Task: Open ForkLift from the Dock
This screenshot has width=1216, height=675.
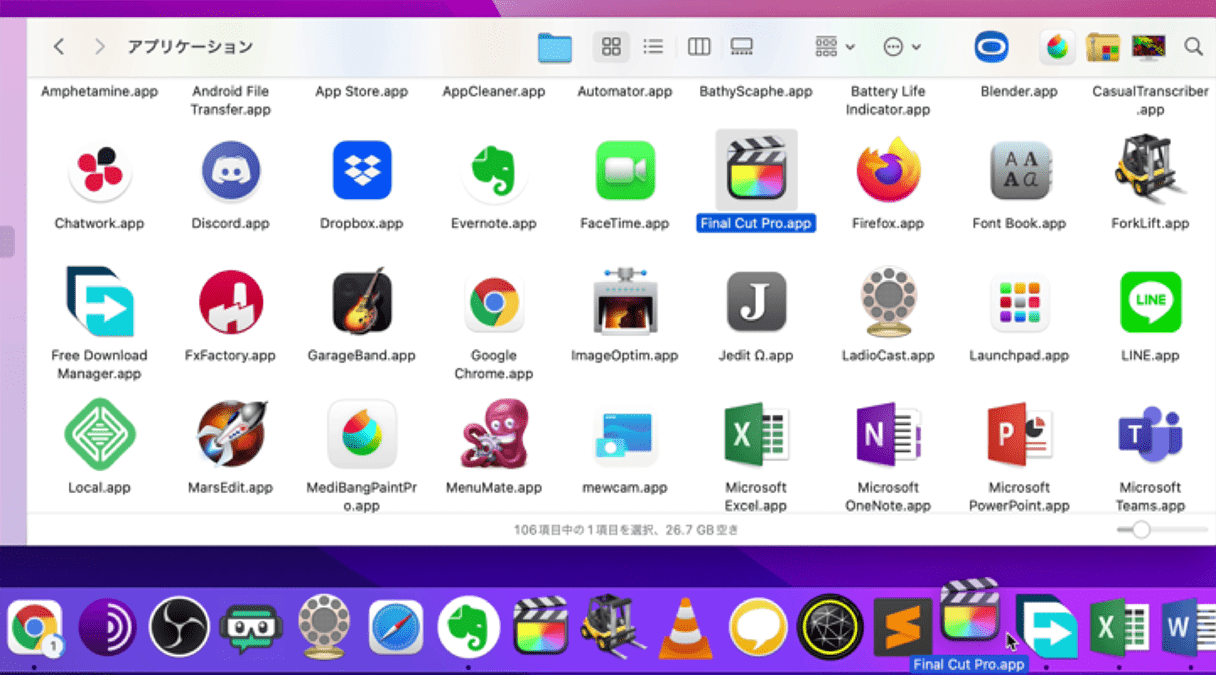Action: point(613,626)
